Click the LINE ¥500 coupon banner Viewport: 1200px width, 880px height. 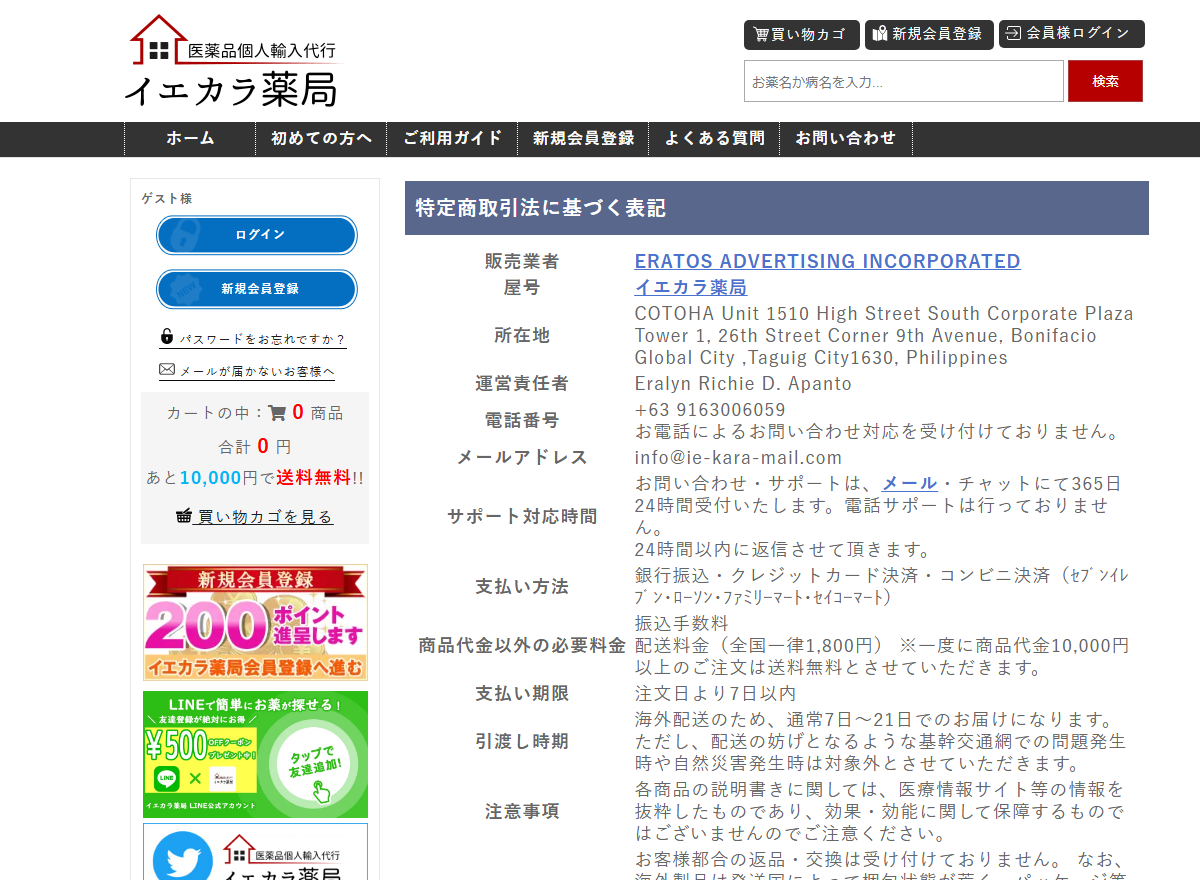coord(255,754)
